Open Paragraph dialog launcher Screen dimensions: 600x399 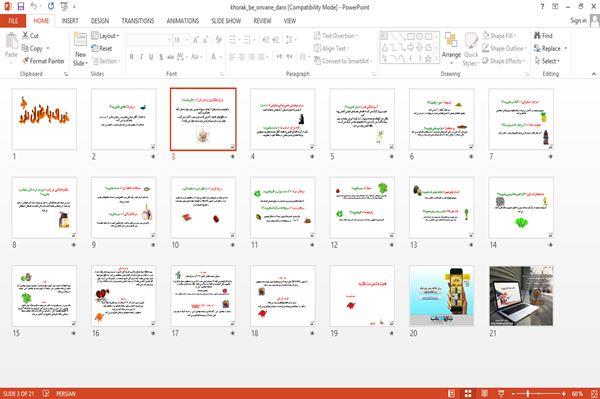click(x=373, y=74)
